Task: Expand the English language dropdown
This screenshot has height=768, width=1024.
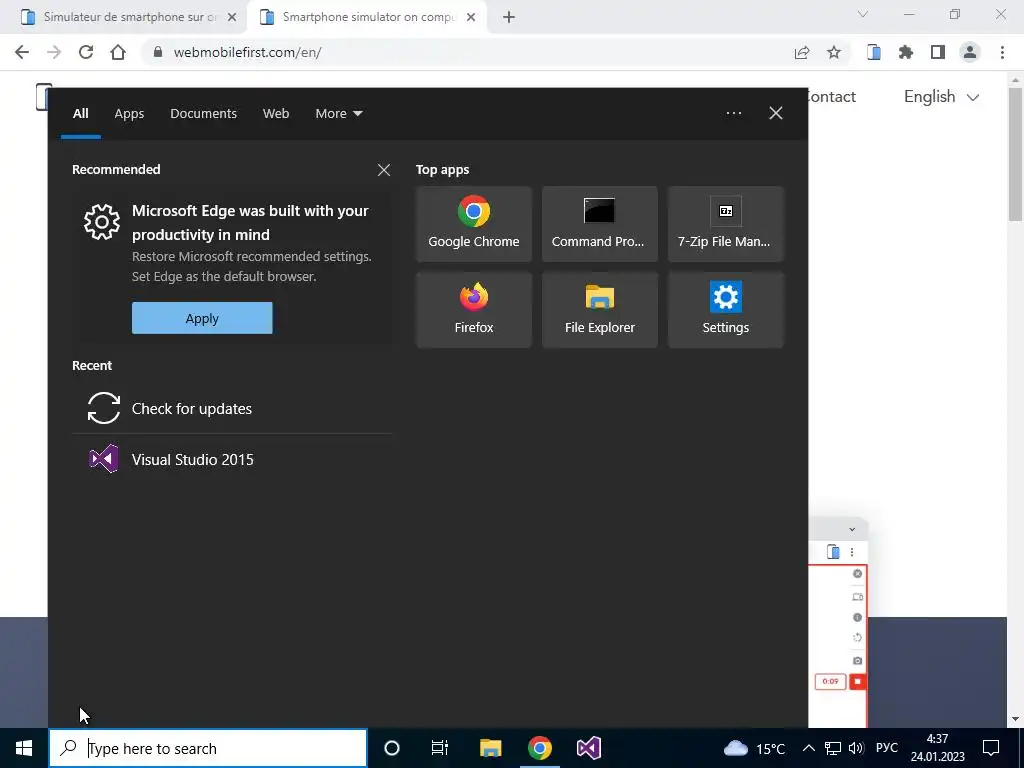Action: pyautogui.click(x=941, y=97)
